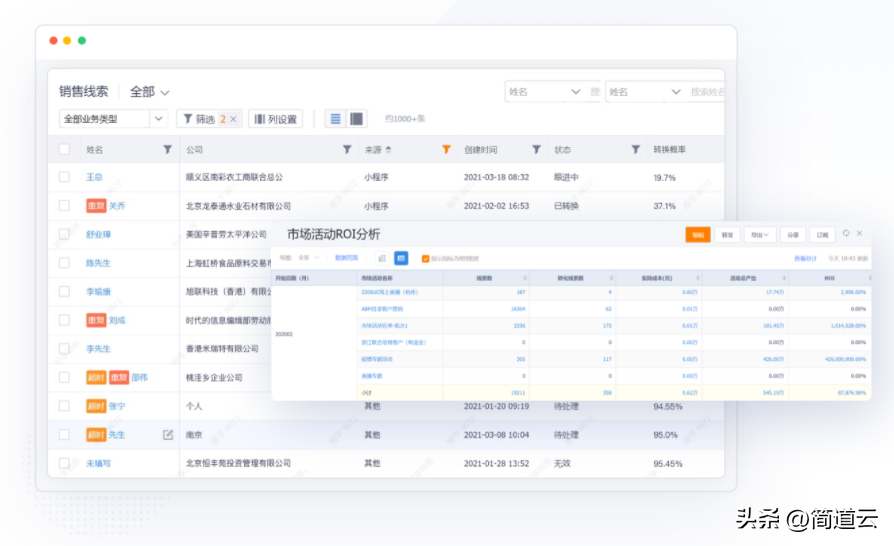Open the 查看总计 link in ROI panel
Image resolution: width=894 pixels, height=546 pixels.
click(806, 259)
